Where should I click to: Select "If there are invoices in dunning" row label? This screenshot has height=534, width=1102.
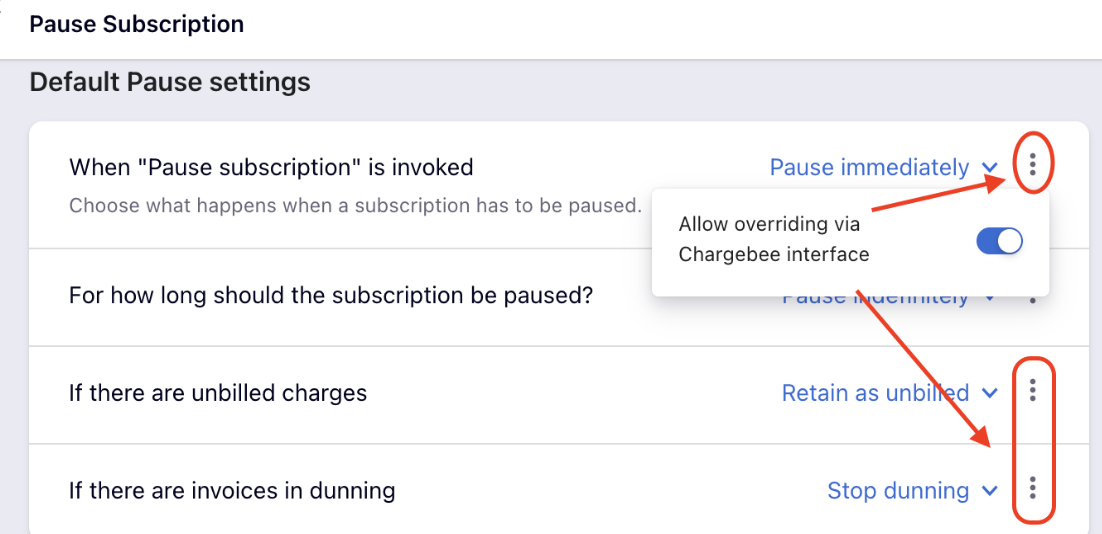tap(232, 490)
